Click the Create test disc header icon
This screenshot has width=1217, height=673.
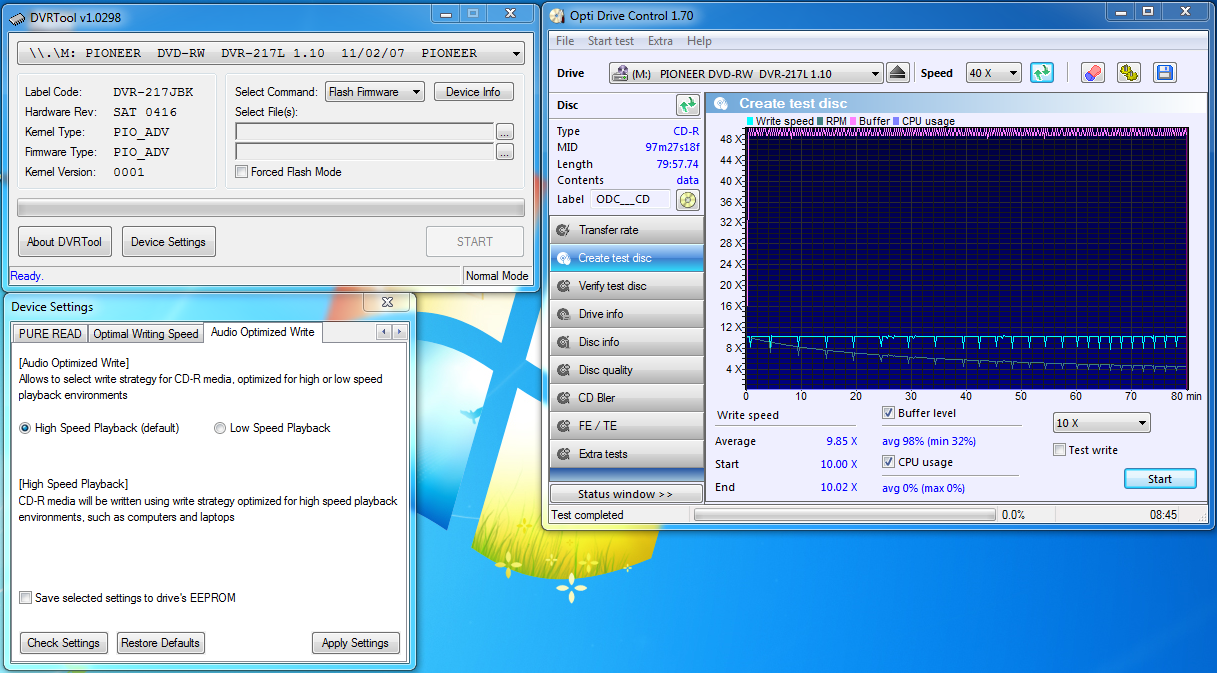click(x=721, y=103)
